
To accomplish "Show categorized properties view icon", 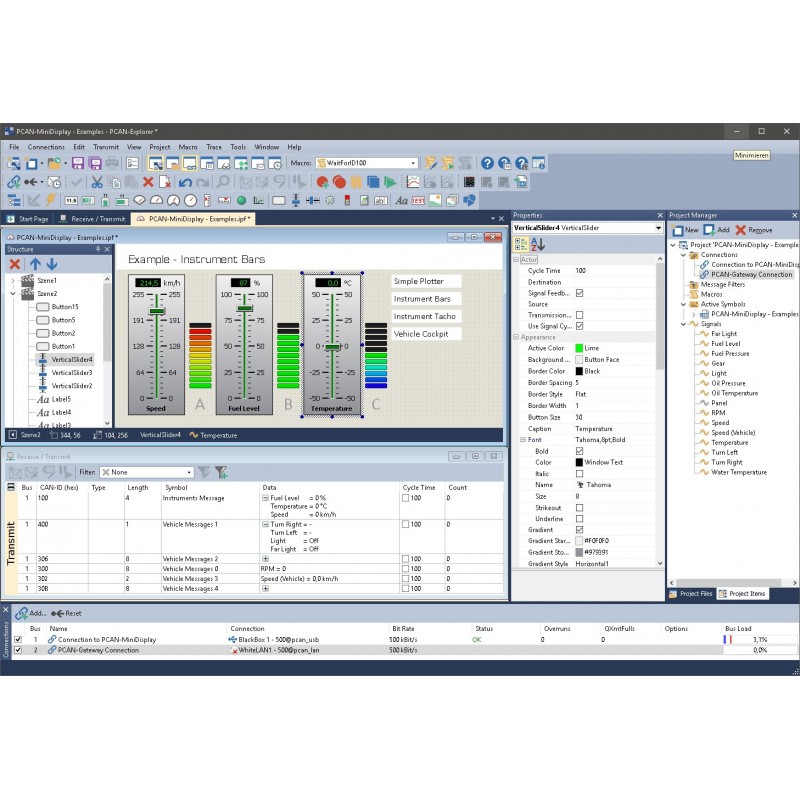I will 521,244.
